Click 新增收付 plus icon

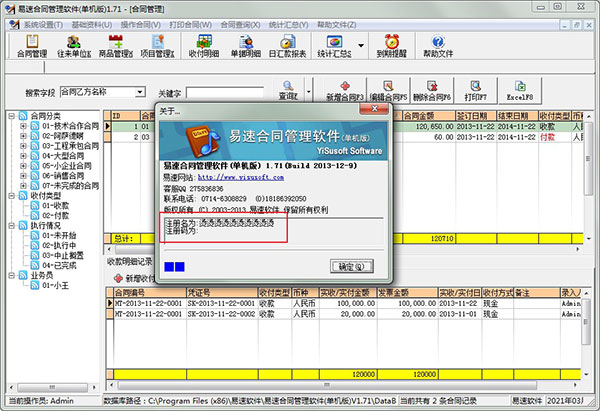pyautogui.click(x=119, y=278)
